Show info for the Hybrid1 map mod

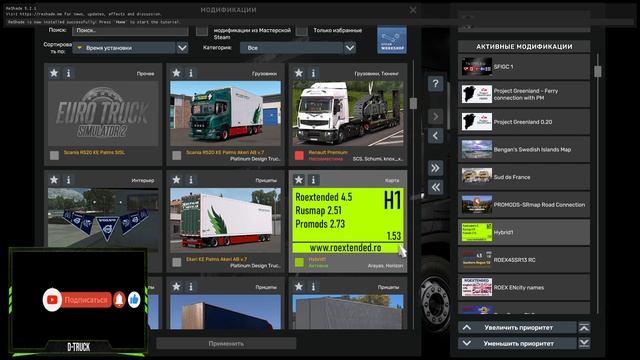313,180
